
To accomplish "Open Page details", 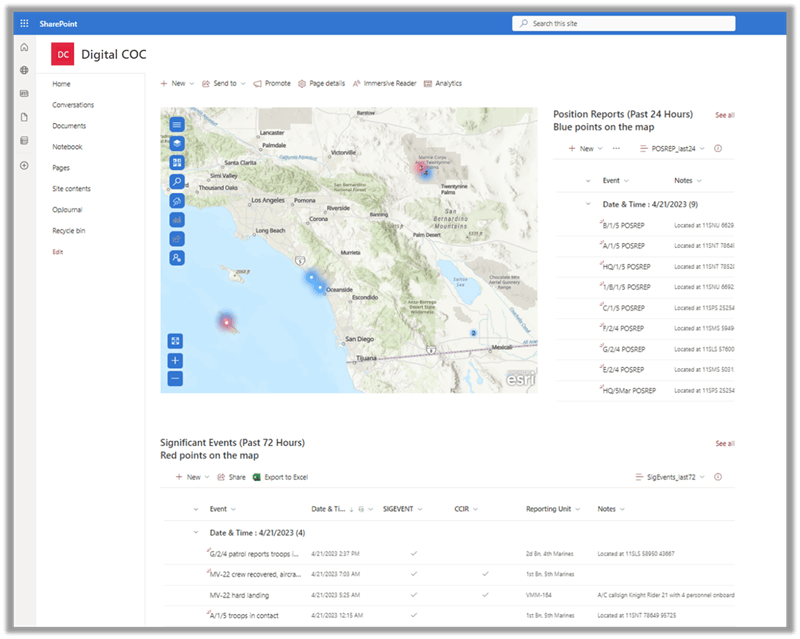I will (321, 83).
